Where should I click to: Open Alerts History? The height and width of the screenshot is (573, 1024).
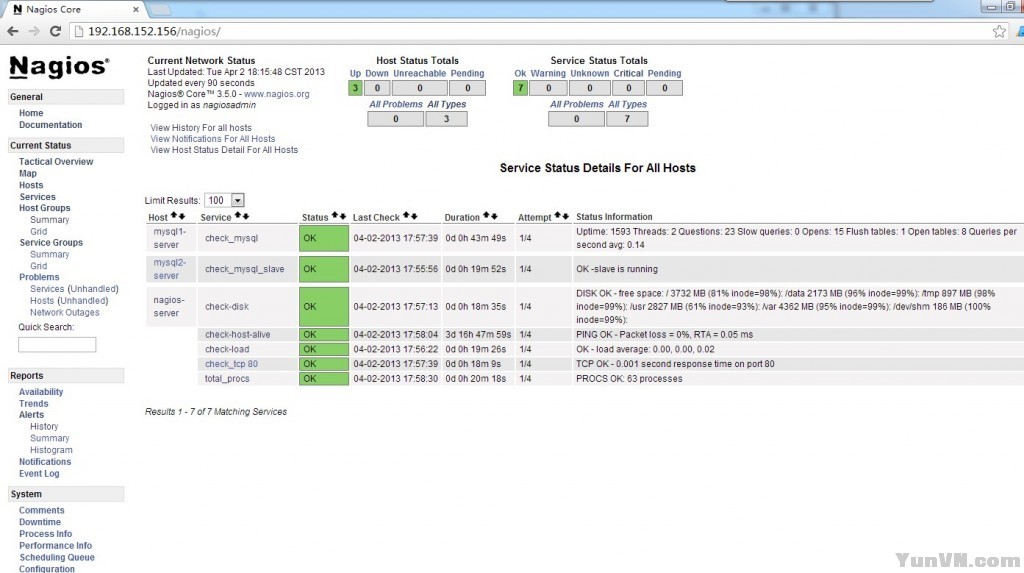pos(44,426)
